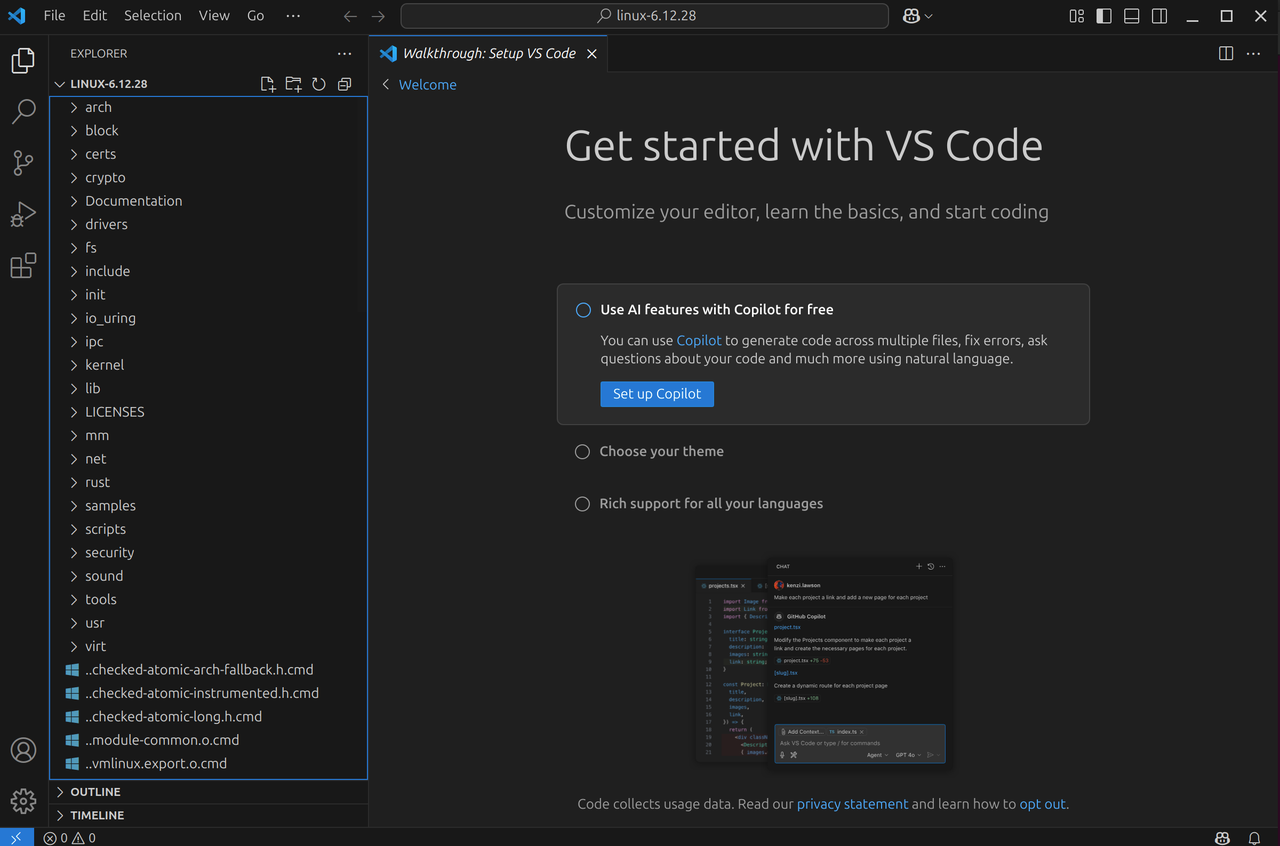Screen dimensions: 1280x846
Task: Refresh the Explorer tree
Action: tap(319, 84)
